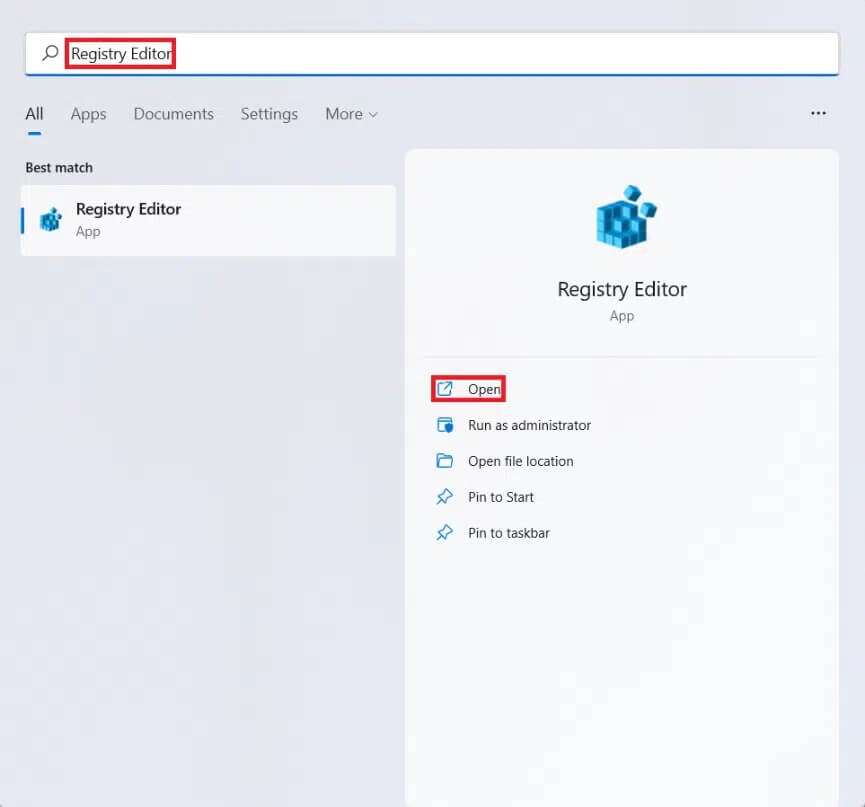The width and height of the screenshot is (865, 807).
Task: Click the large Registry Editor icon in details pane
Action: tap(626, 217)
